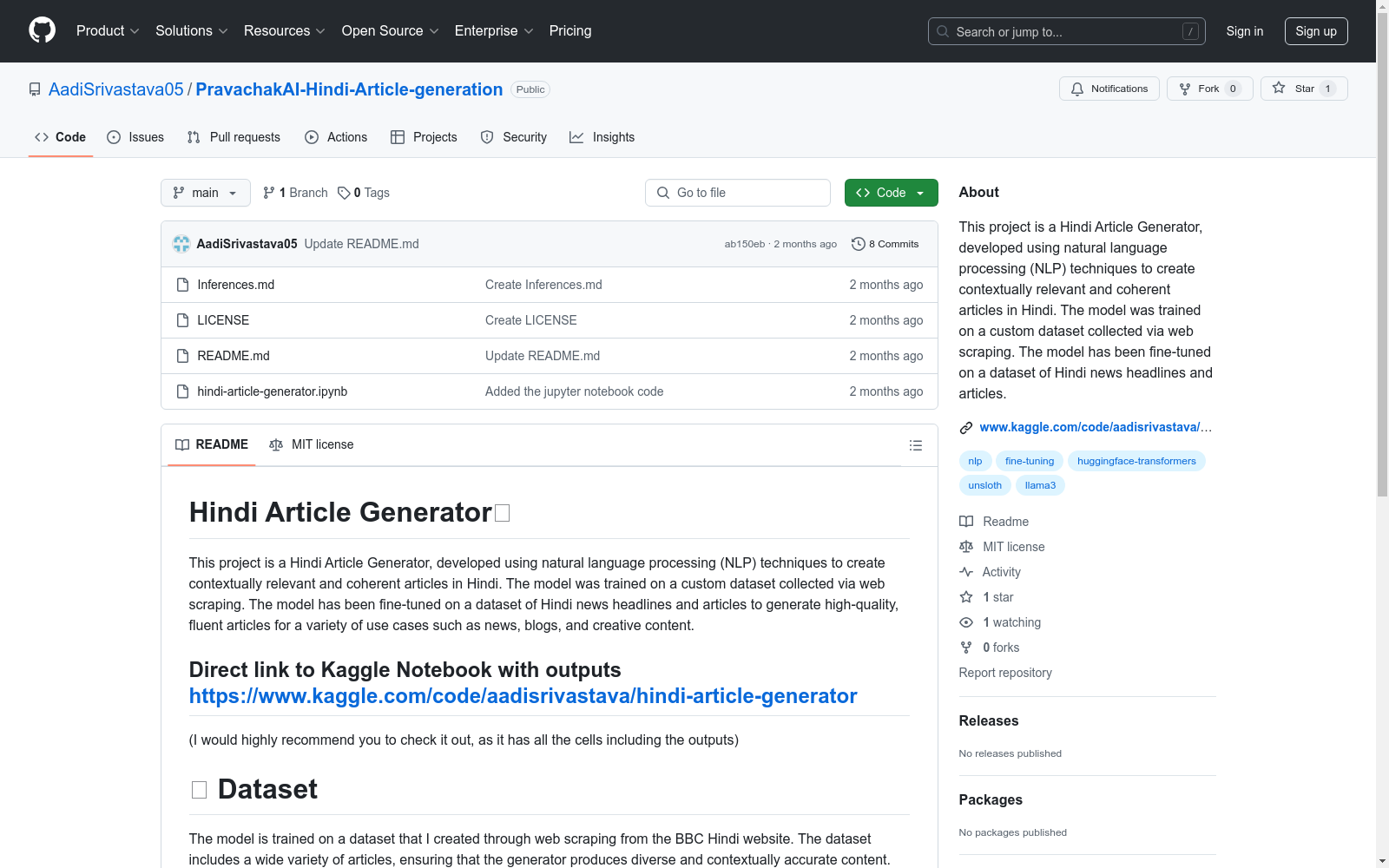
Task: Open the Actions tab
Action: [336, 137]
